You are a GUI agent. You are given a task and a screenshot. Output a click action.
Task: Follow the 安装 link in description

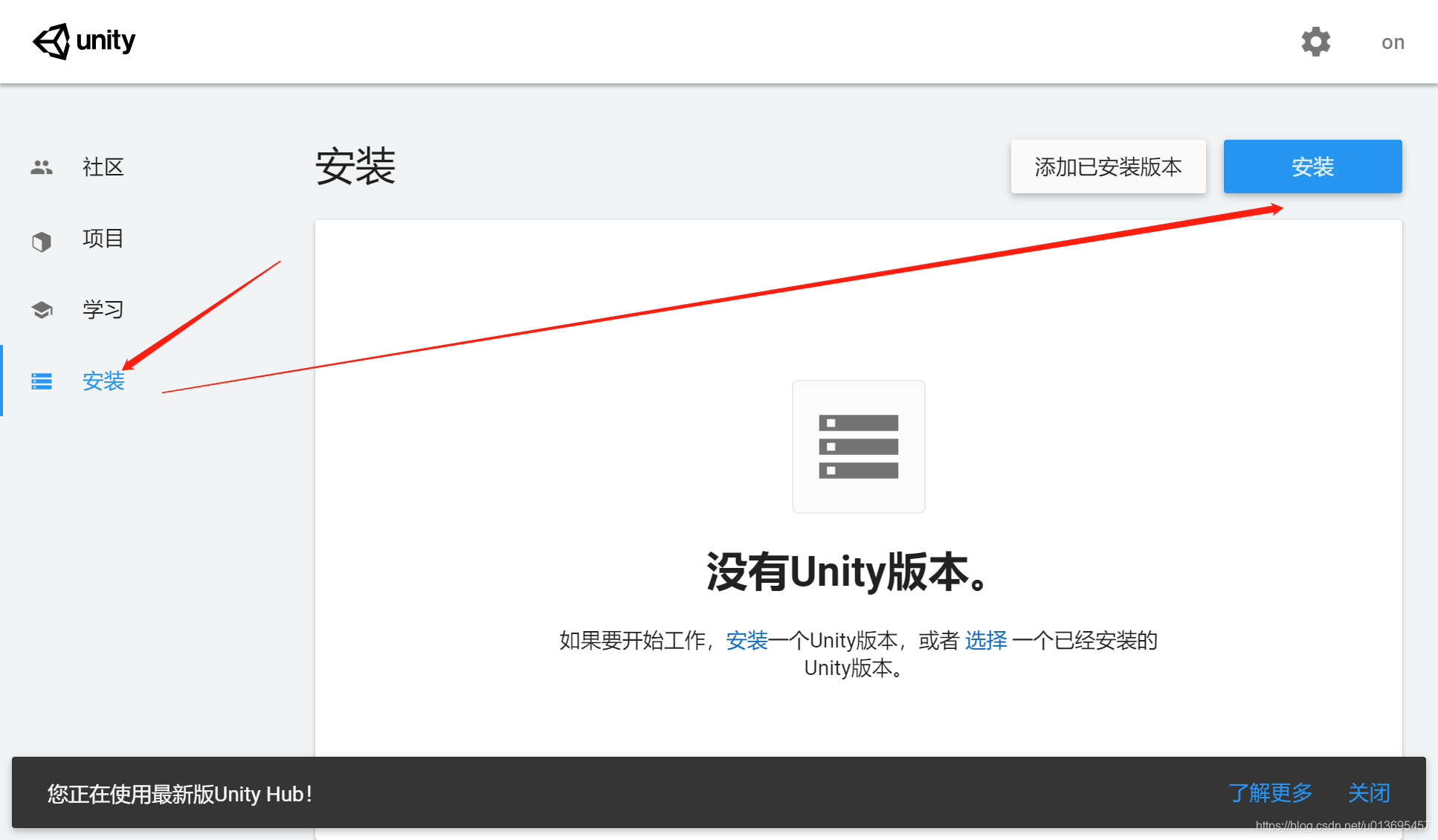pyautogui.click(x=747, y=640)
